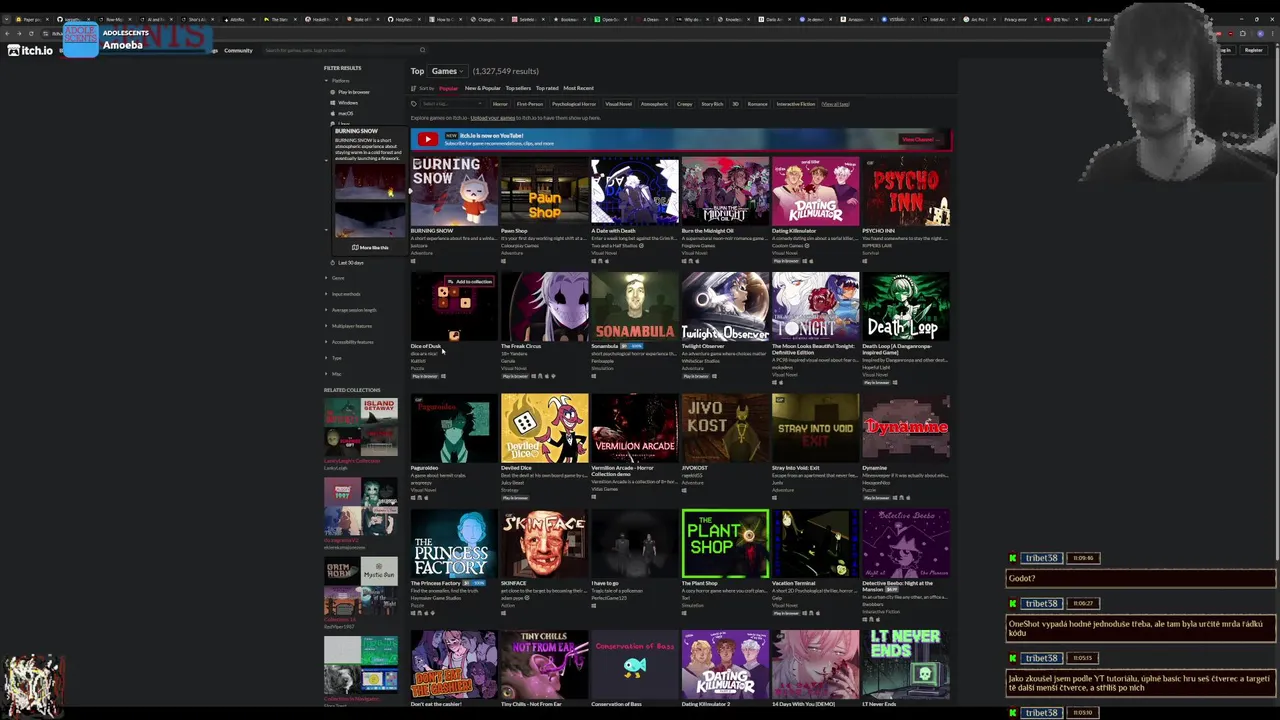Open the Select a tag dropdown
Viewport: 1280px width, 720px height.
[x=450, y=104]
